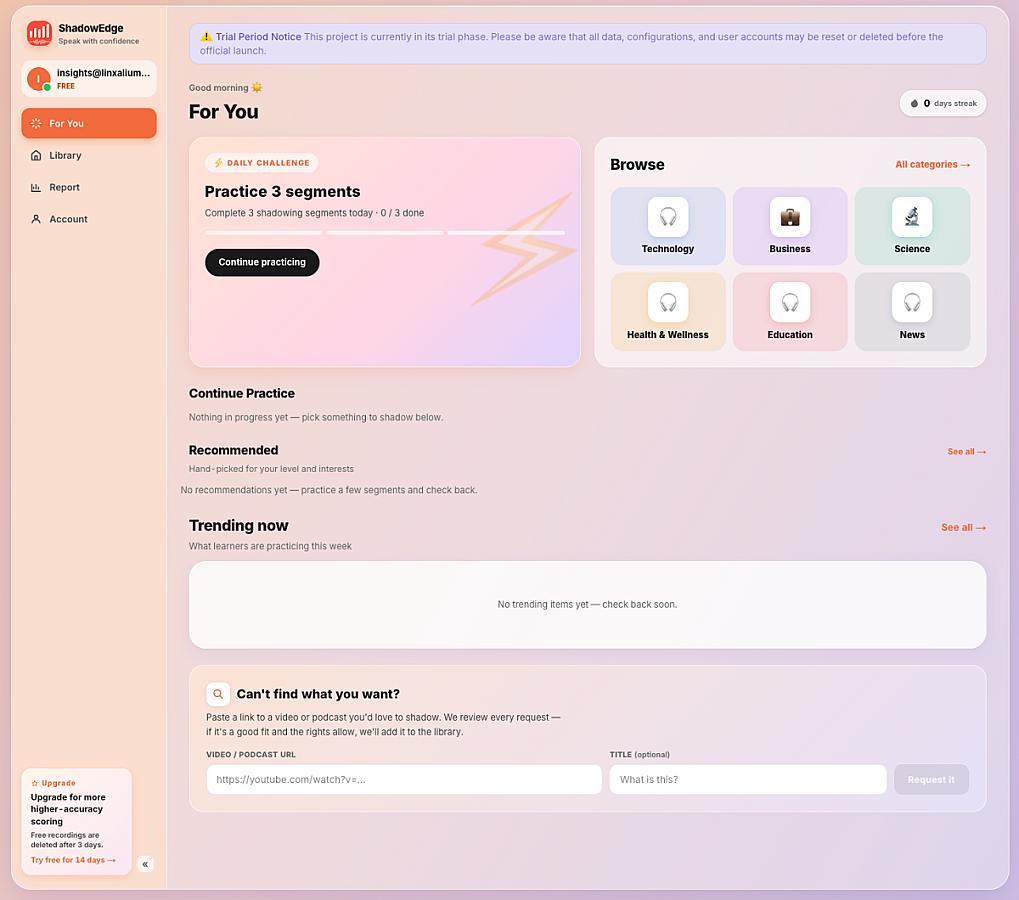Click the FREE plan label
Image resolution: width=1019 pixels, height=900 pixels.
coord(66,86)
